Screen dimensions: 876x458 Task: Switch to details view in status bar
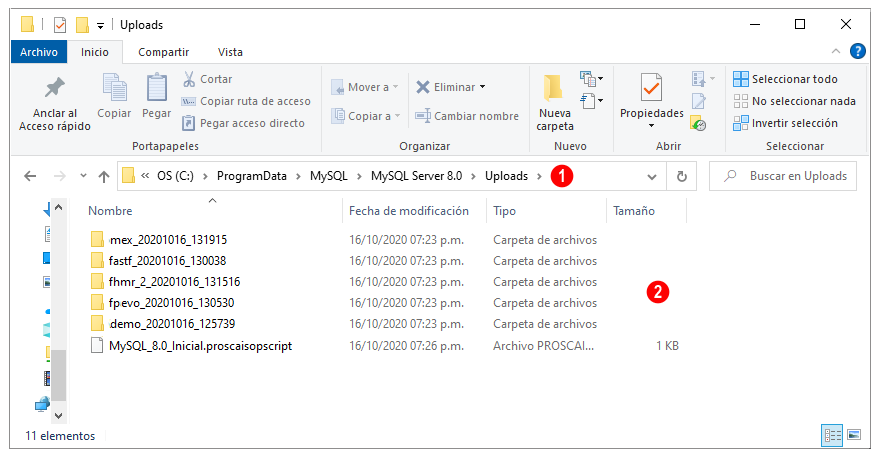pos(832,435)
